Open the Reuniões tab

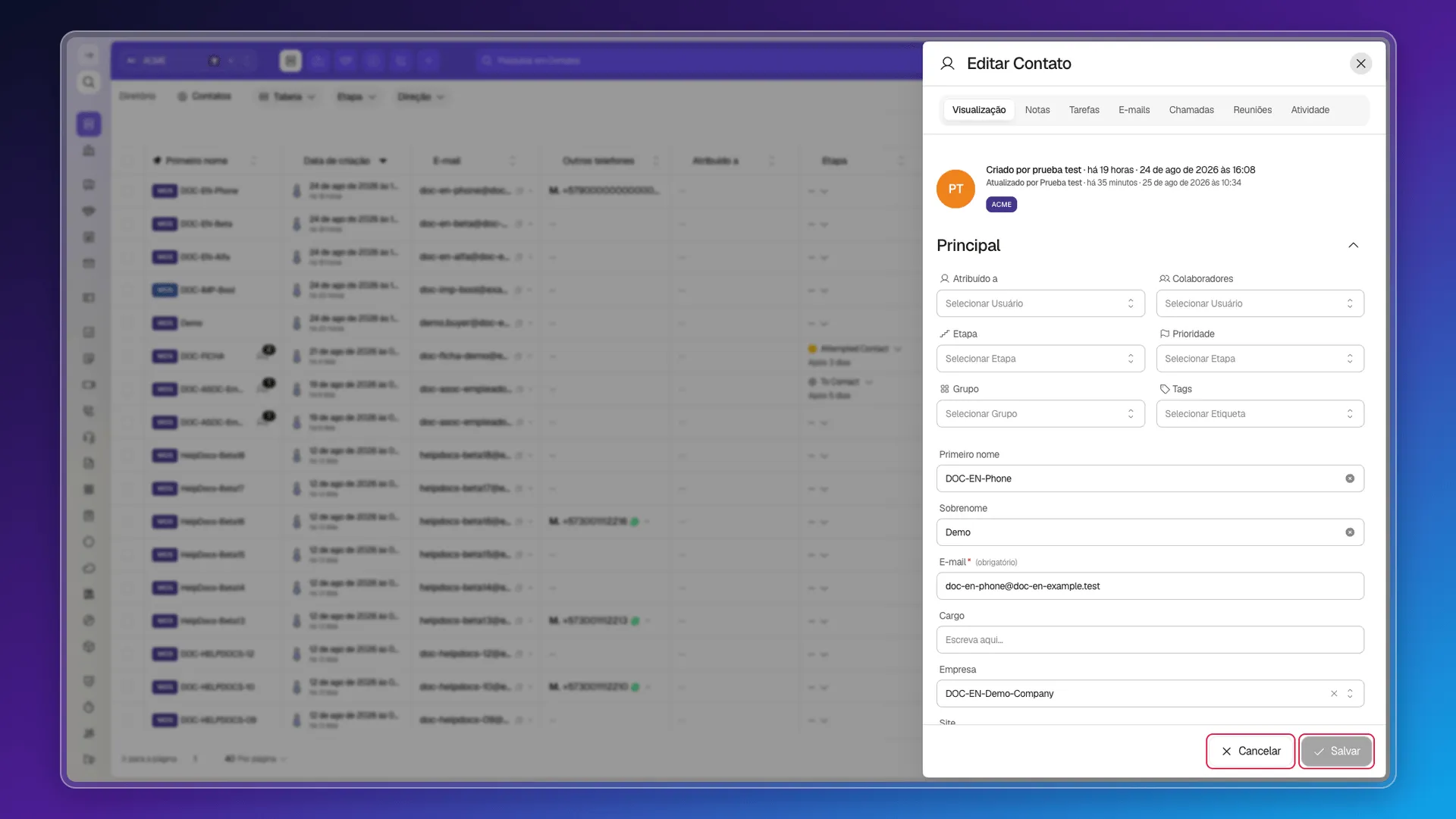pyautogui.click(x=1252, y=110)
